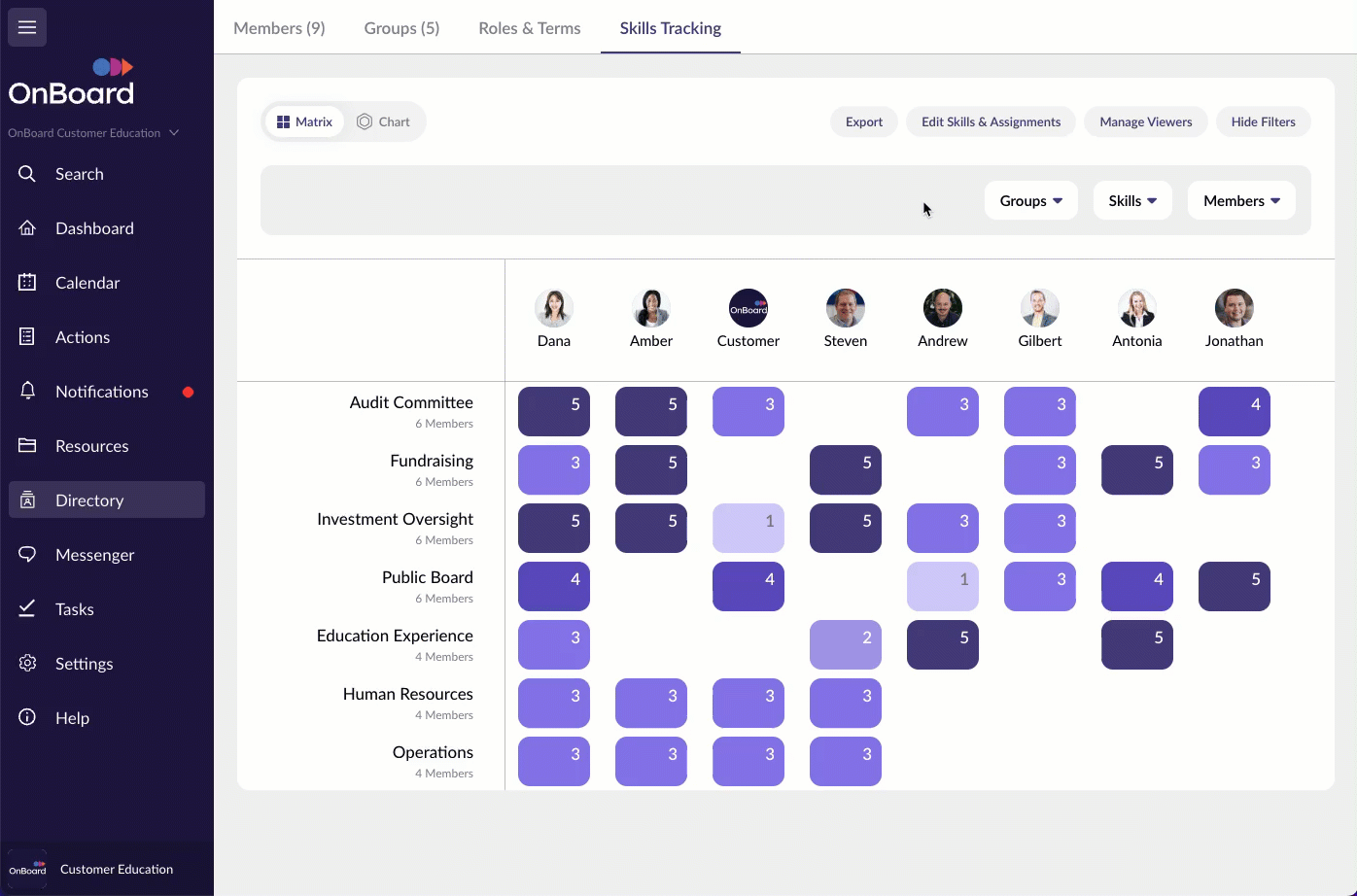Image resolution: width=1357 pixels, height=896 pixels.
Task: Open Edit Skills & Assignments
Action: (991, 121)
